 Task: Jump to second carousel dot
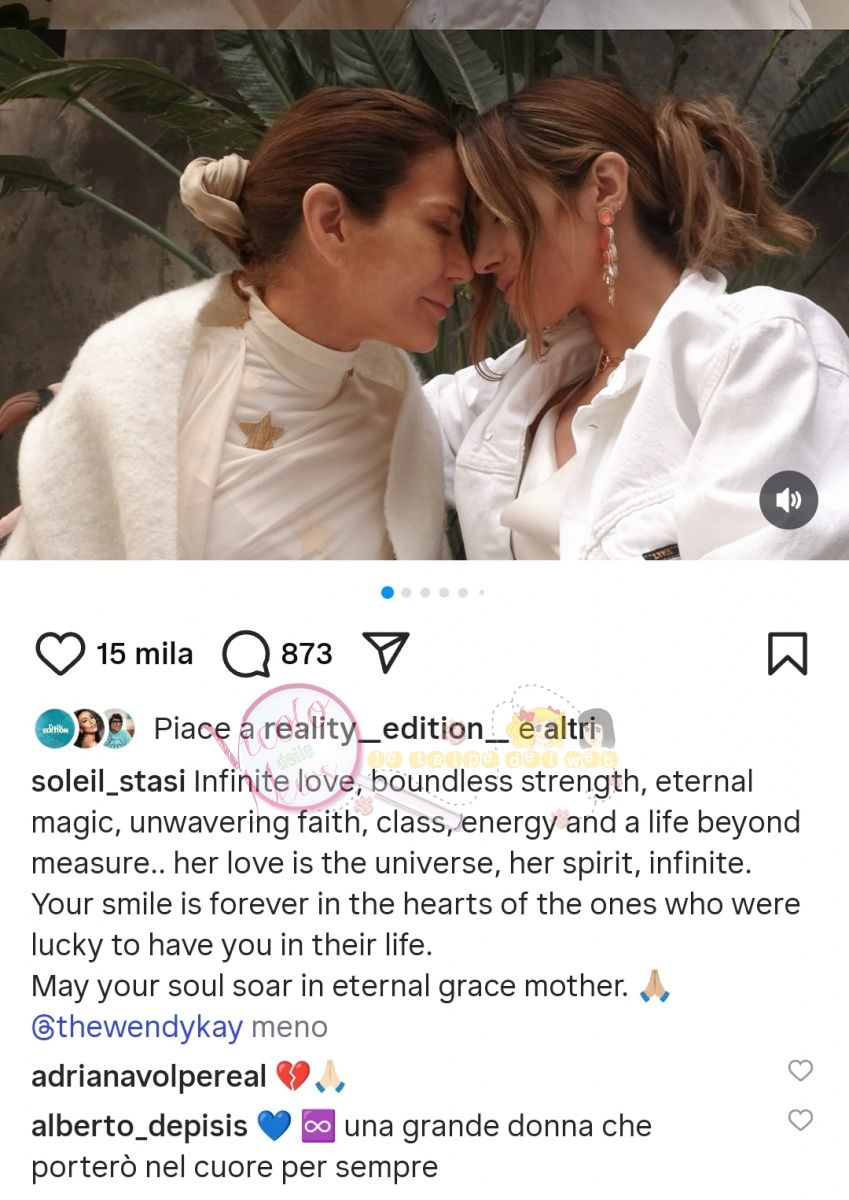(x=406, y=593)
